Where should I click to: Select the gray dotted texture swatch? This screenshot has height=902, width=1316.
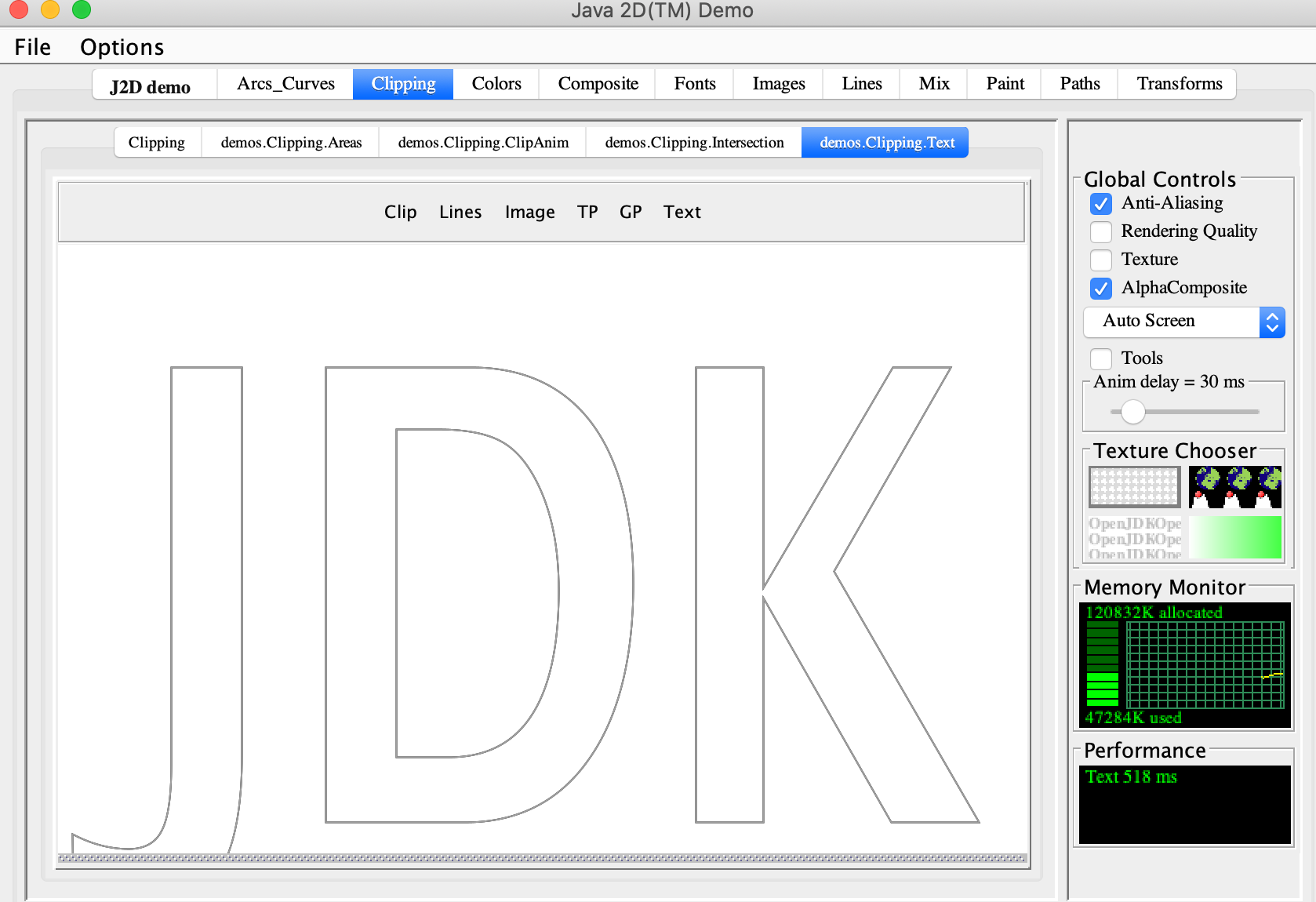point(1134,487)
